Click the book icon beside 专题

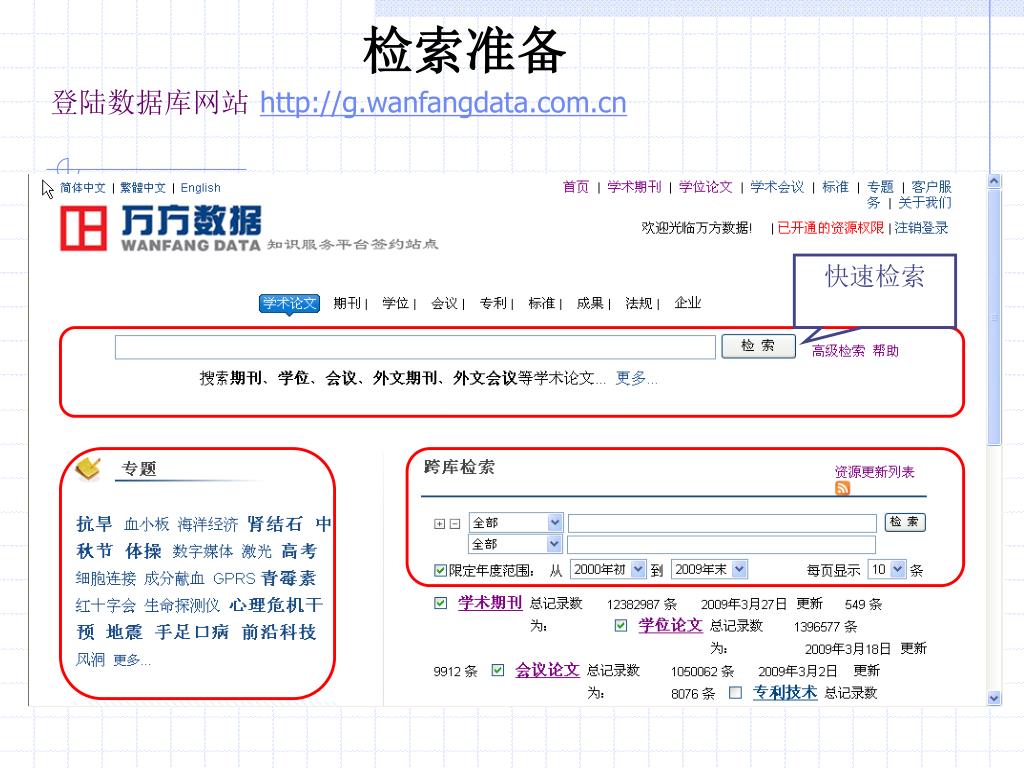coord(88,468)
